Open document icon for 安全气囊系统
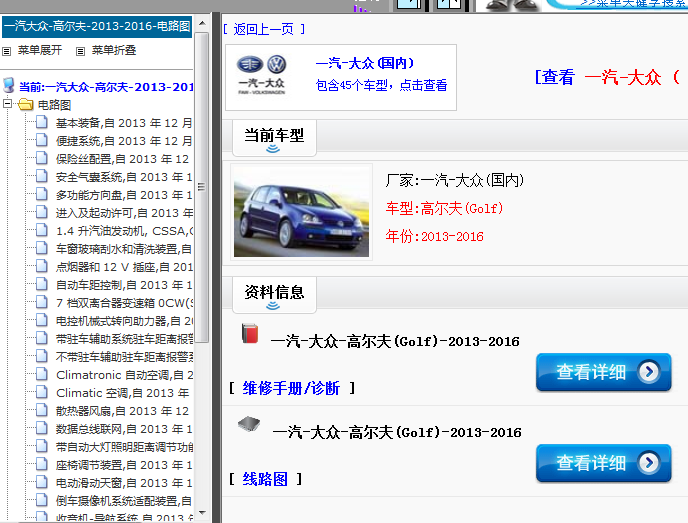Screen dimensions: 688x523 42,176
